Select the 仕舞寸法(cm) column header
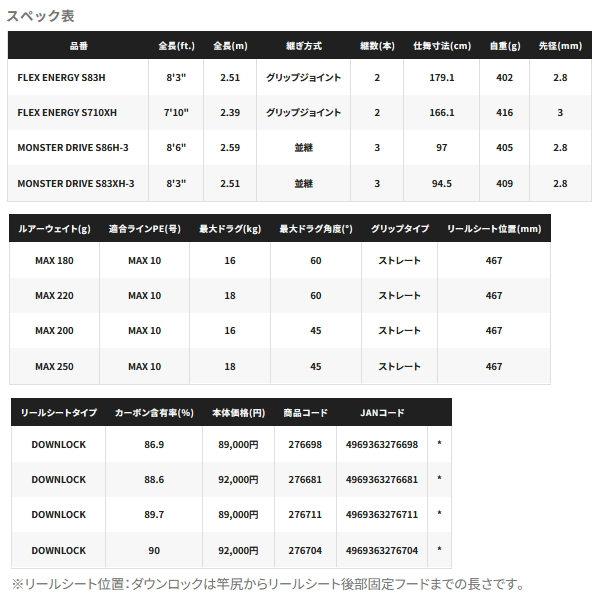Screen dimensions: 600x600 (441, 46)
